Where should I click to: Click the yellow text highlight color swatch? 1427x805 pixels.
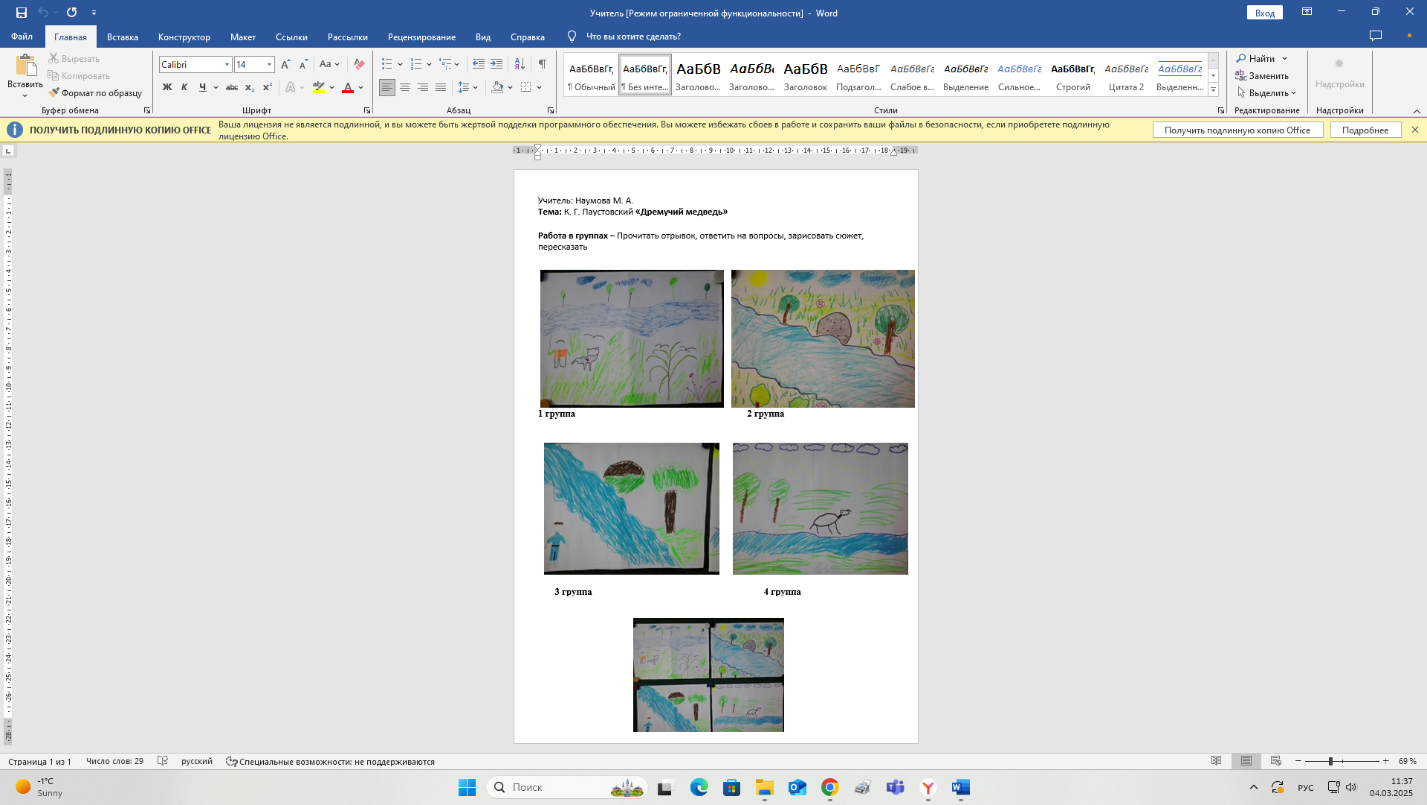click(x=318, y=87)
